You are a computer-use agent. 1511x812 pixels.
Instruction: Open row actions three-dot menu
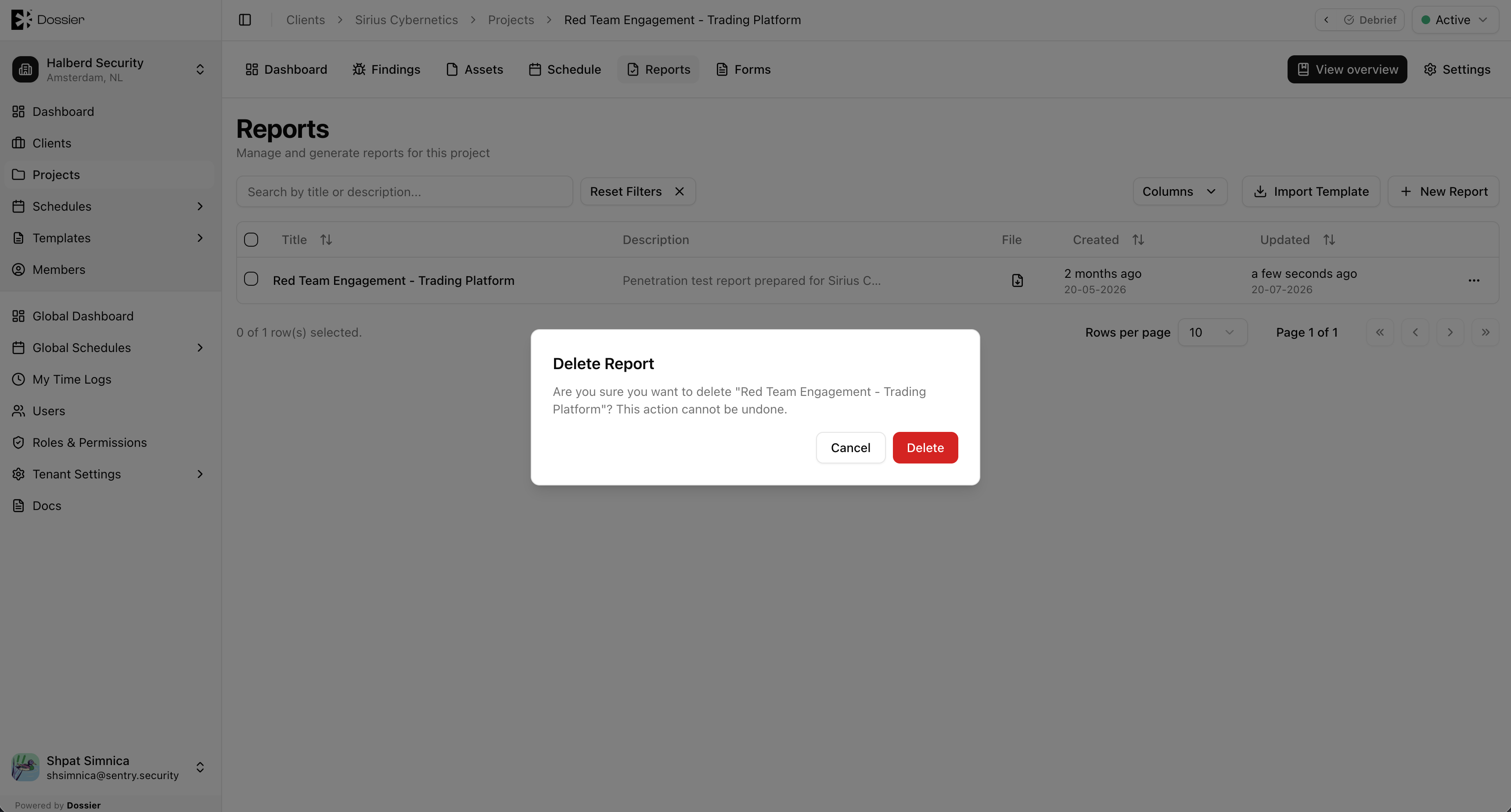[x=1473, y=281]
